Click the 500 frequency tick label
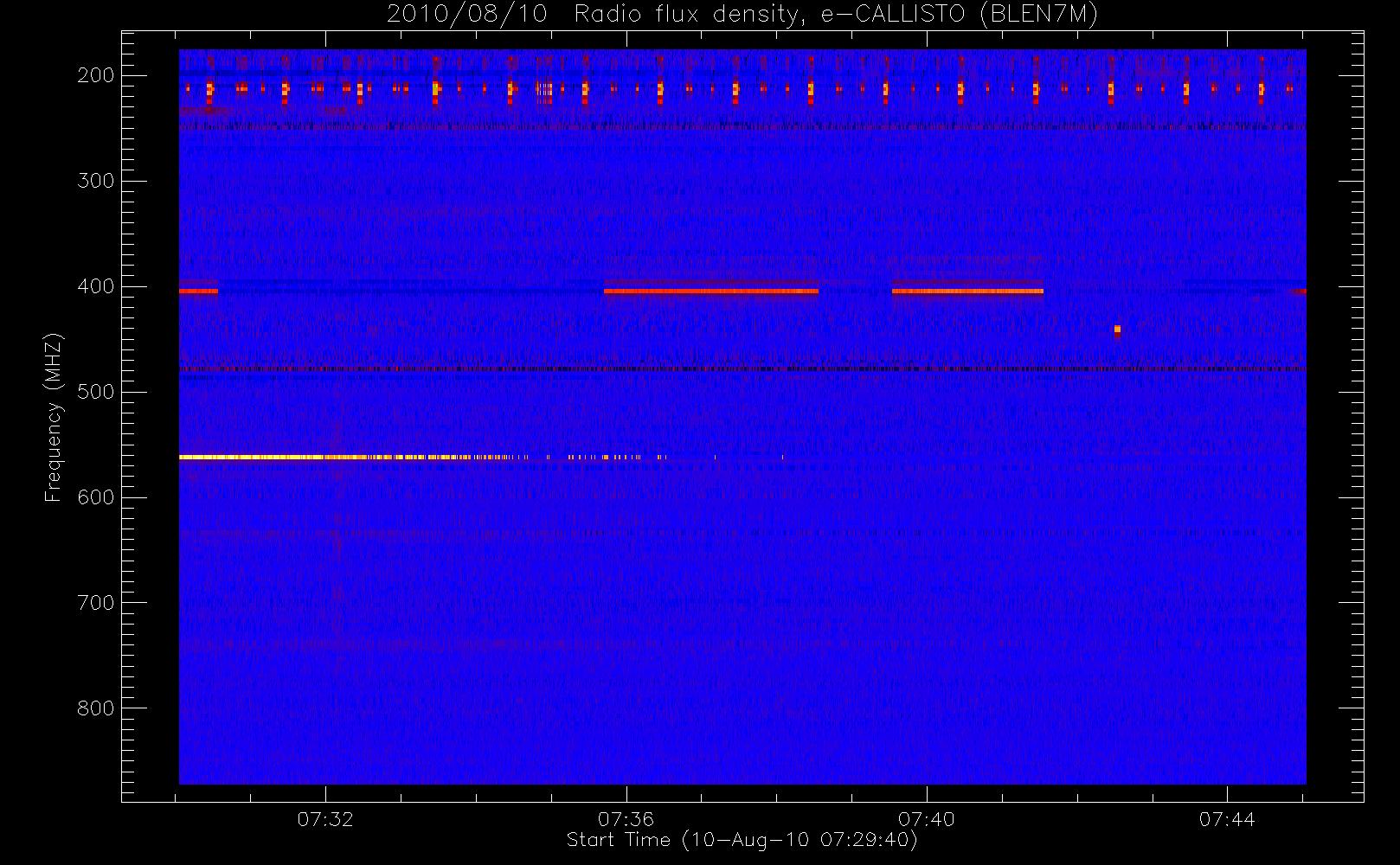The width and height of the screenshot is (1400, 865). point(95,392)
